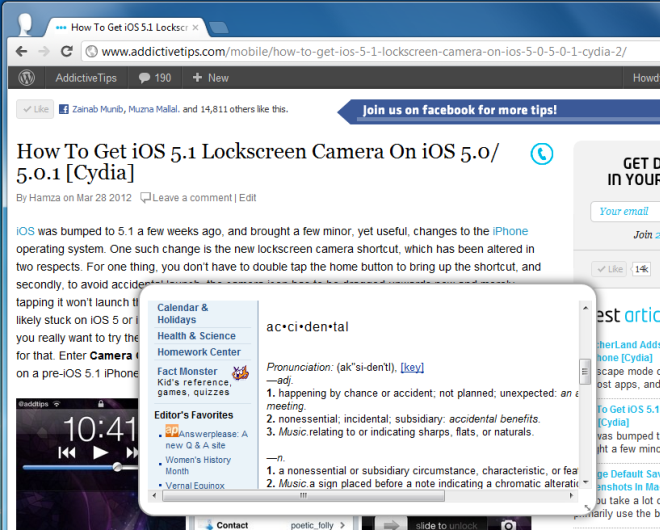The image size is (660, 530).
Task: Open Zainab Munib's profile link
Action: (x=98, y=109)
